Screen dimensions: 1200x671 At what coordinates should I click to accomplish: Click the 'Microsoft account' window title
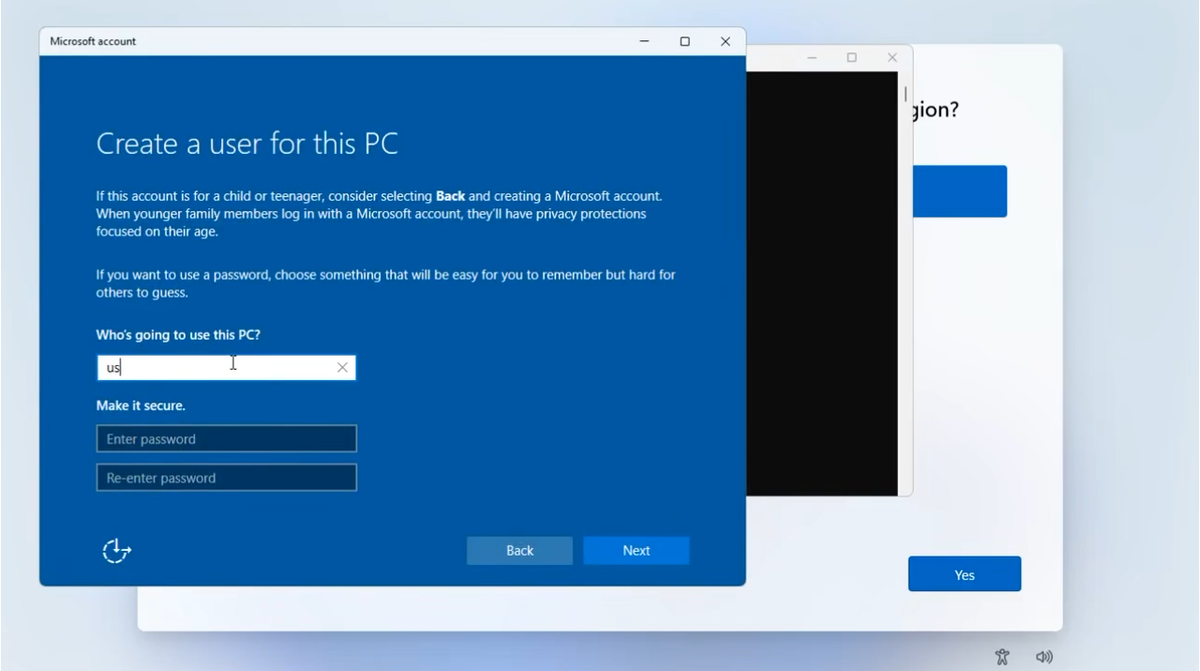coord(93,41)
